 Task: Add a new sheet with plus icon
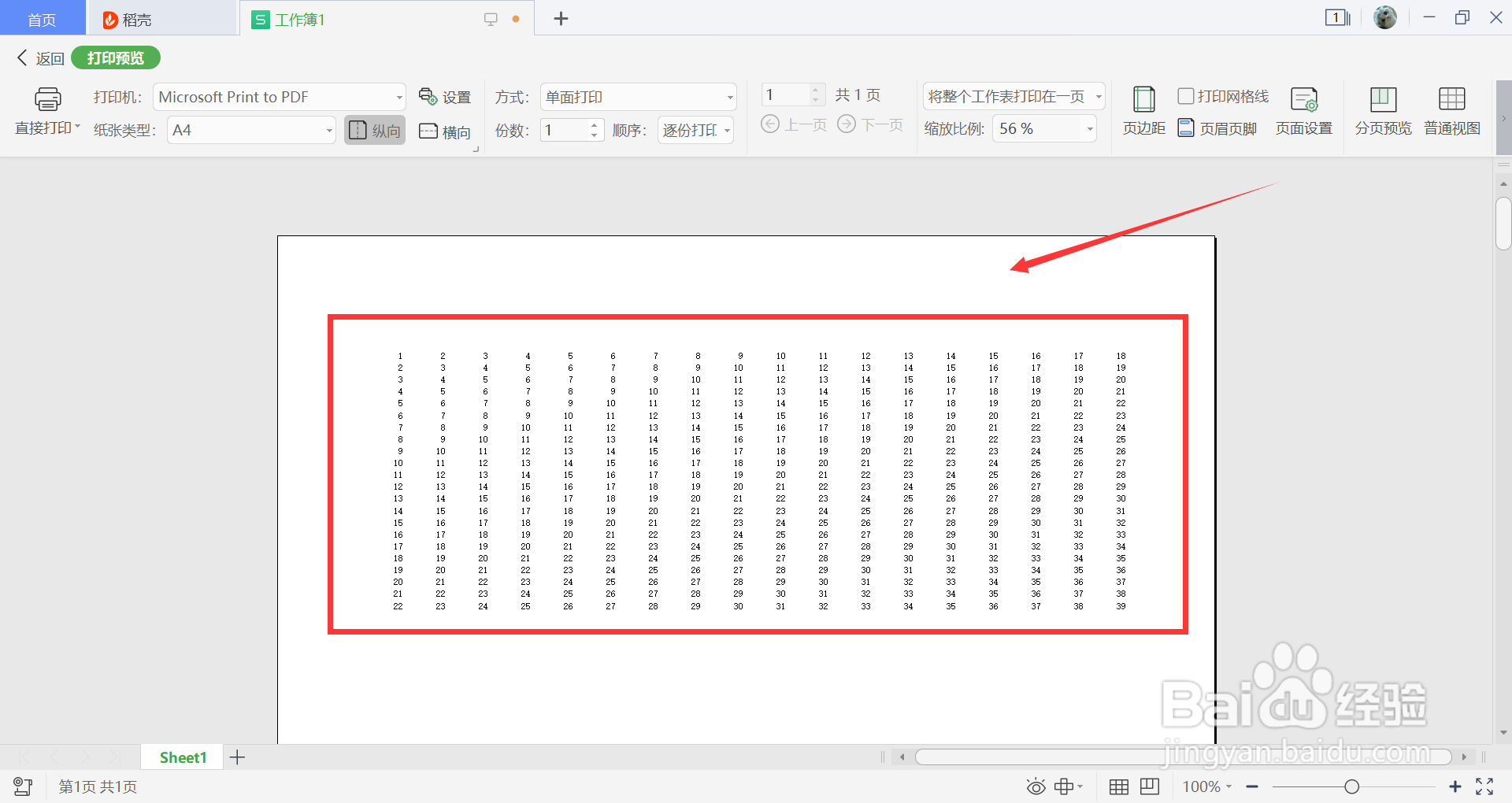237,757
